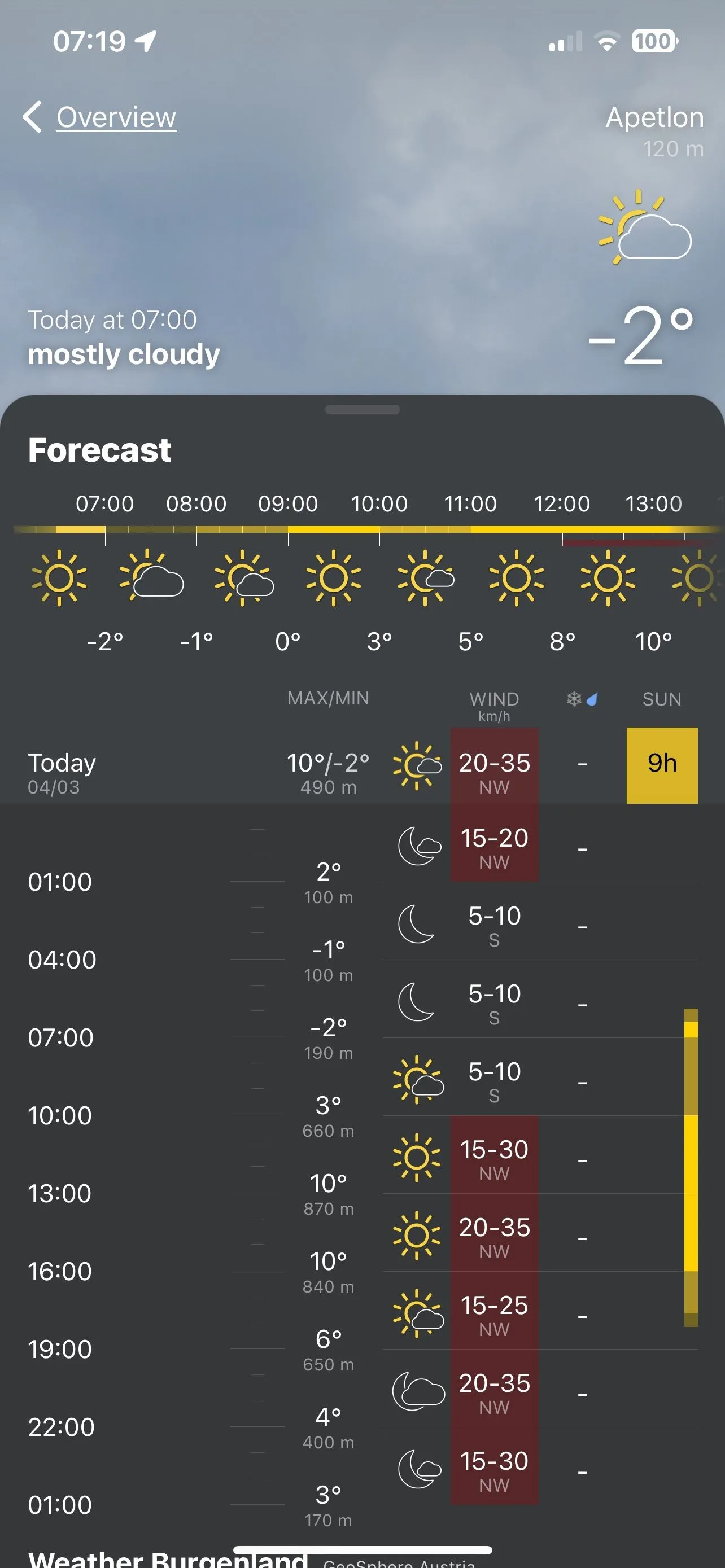This screenshot has width=725, height=1568.
Task: Tap the Apetlon location name
Action: (654, 117)
